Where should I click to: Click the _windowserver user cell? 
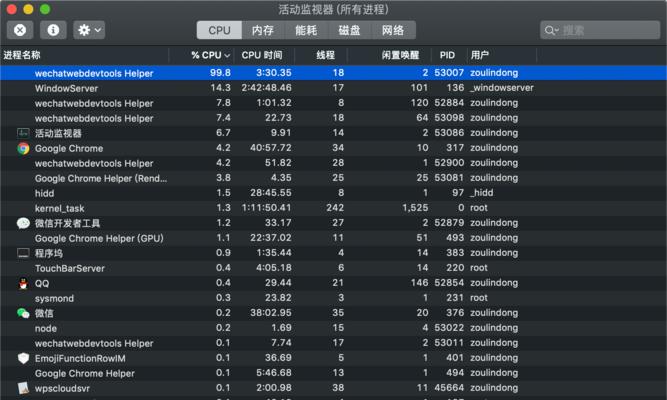(502, 88)
